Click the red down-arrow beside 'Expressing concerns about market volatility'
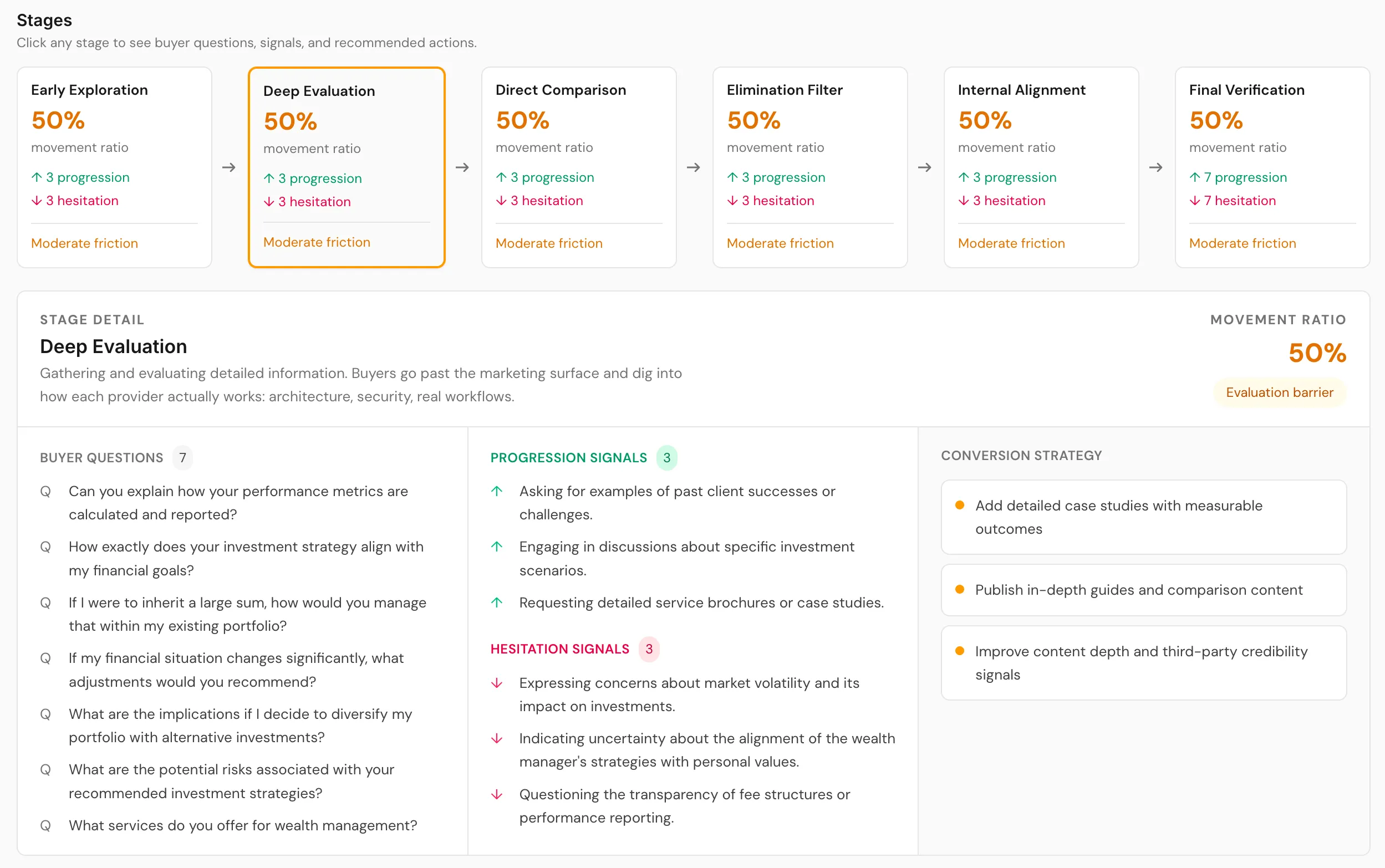The height and width of the screenshot is (868, 1385). coord(497,682)
